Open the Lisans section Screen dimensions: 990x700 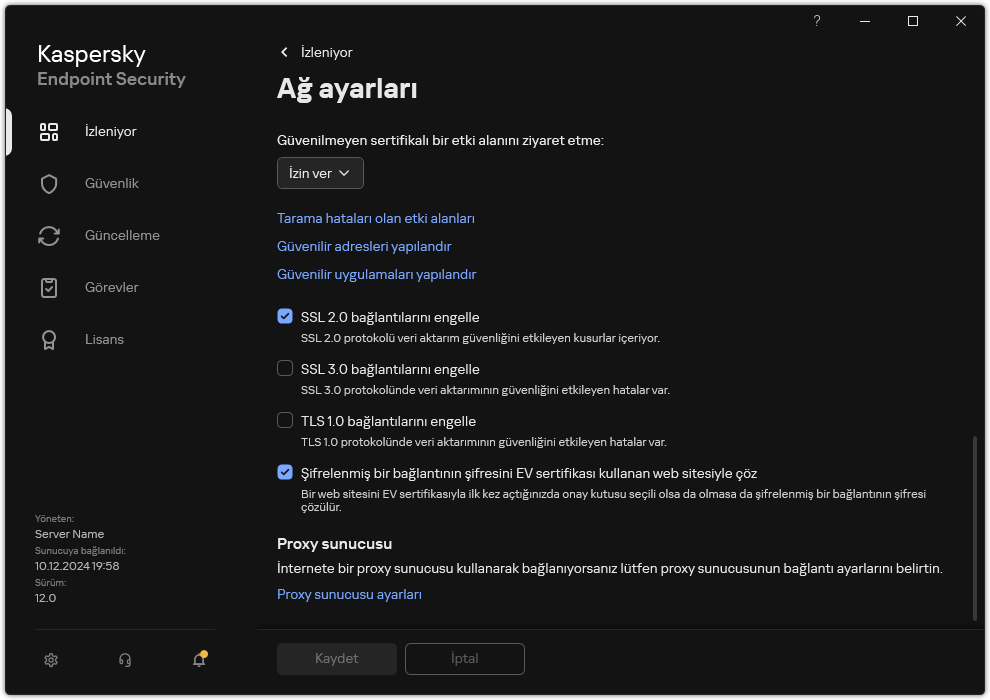coord(104,339)
